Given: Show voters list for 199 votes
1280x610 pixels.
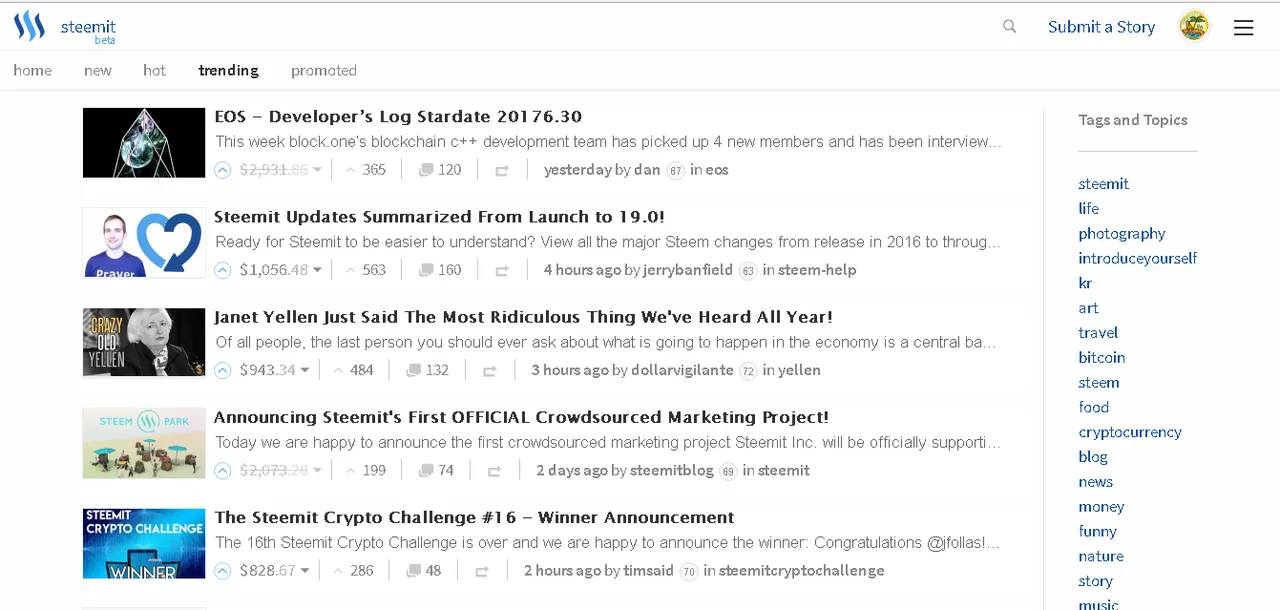Looking at the screenshot, I should pyautogui.click(x=366, y=470).
